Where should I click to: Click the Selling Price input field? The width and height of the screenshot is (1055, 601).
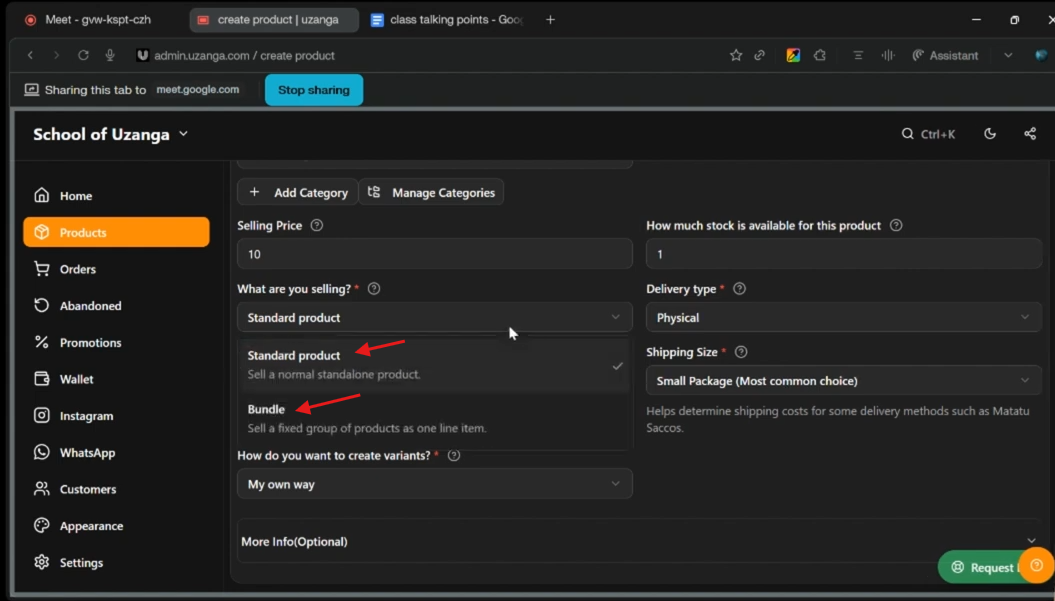click(435, 254)
